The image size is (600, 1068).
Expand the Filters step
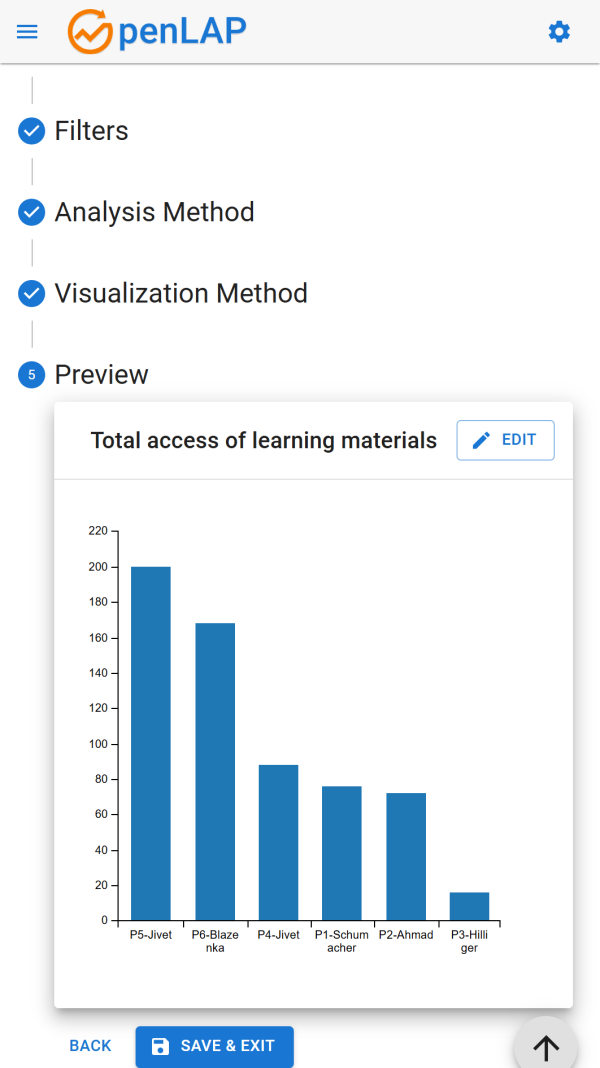(91, 131)
